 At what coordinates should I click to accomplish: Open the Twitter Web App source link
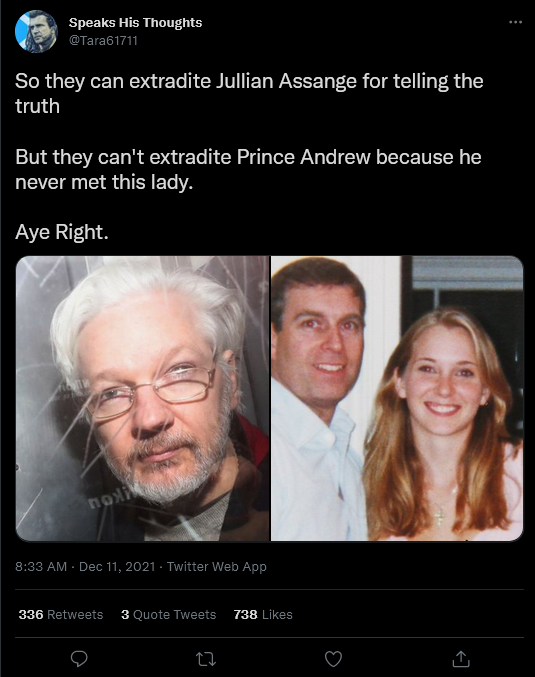coord(217,566)
